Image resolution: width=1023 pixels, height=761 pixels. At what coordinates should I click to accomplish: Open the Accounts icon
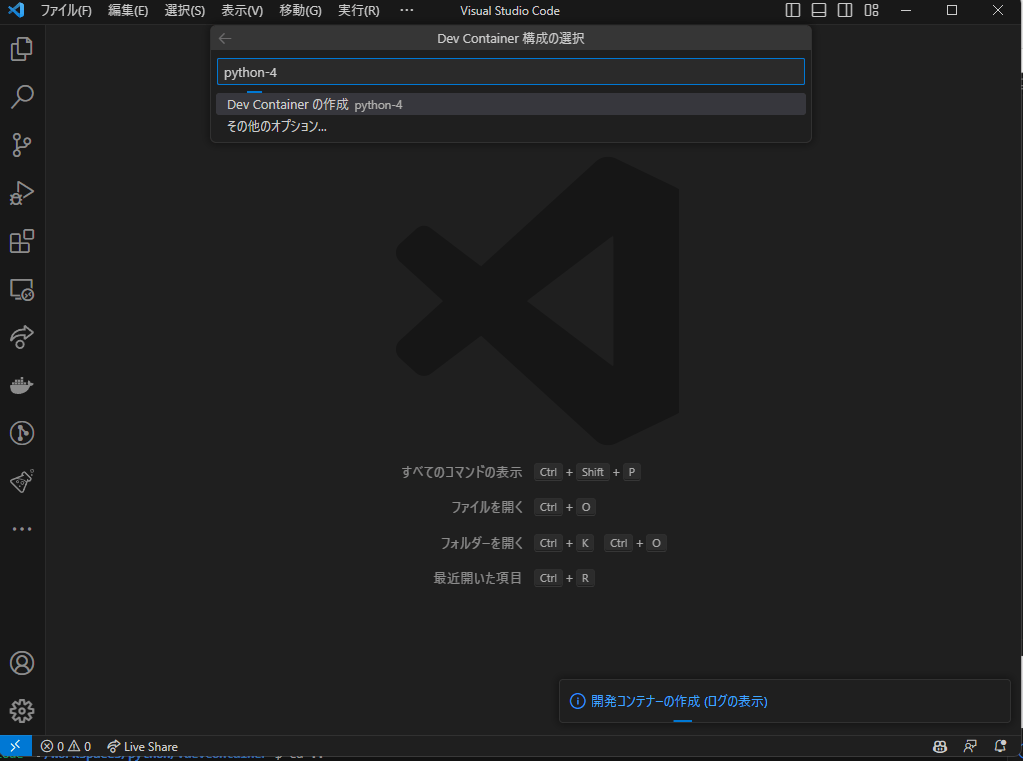pos(22,663)
